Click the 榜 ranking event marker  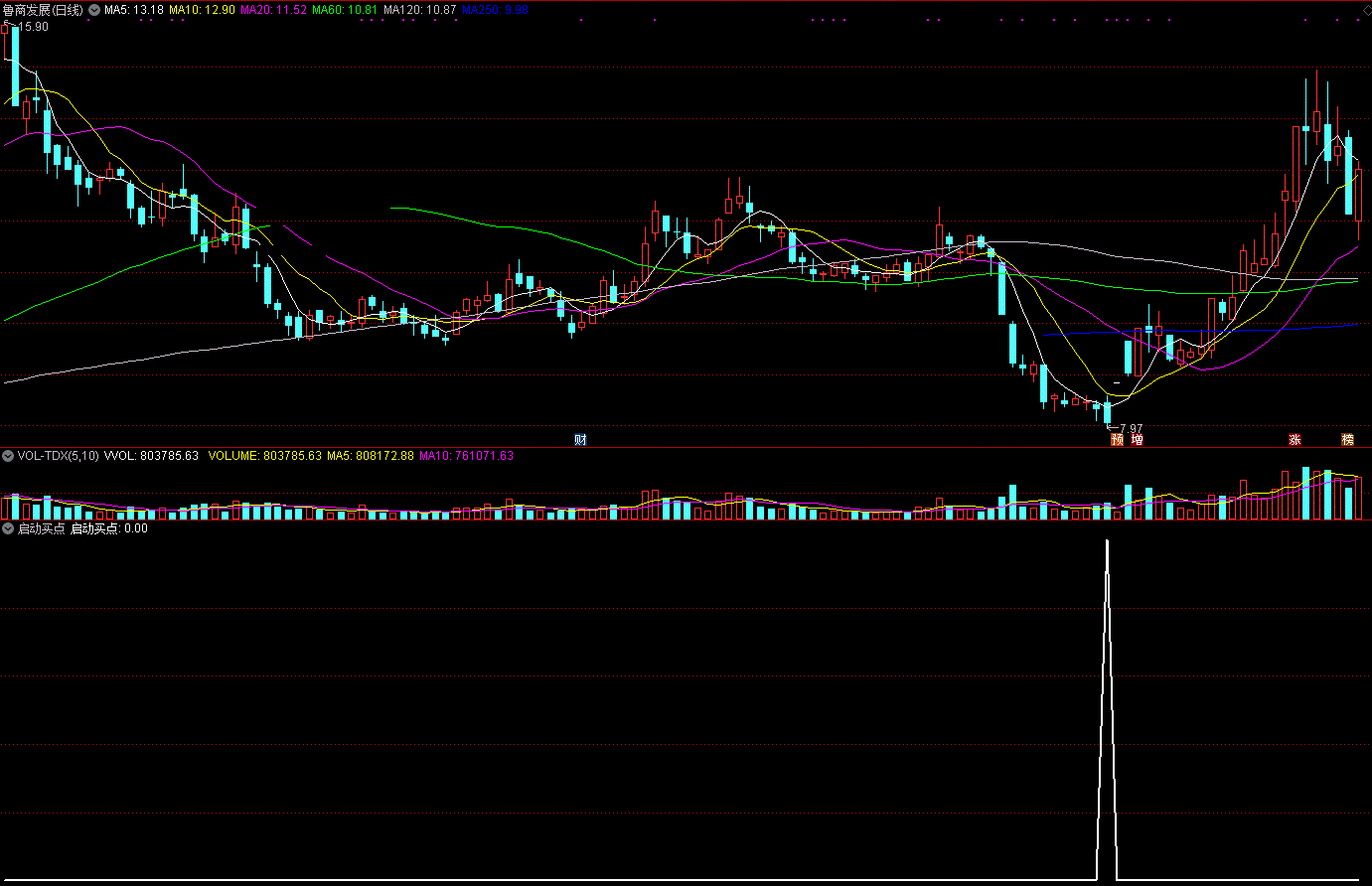pyautogui.click(x=1348, y=439)
